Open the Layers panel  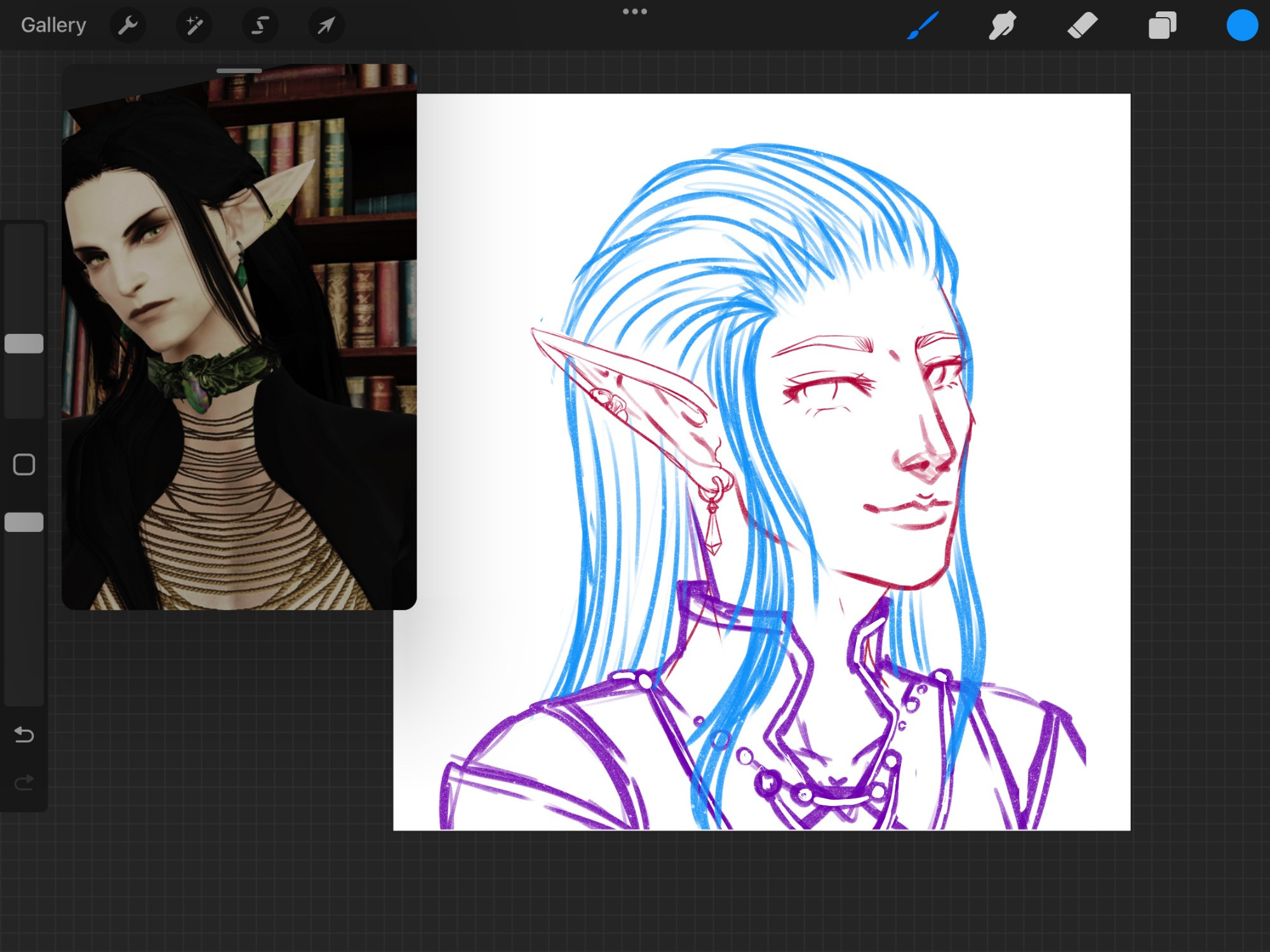pos(1163,25)
